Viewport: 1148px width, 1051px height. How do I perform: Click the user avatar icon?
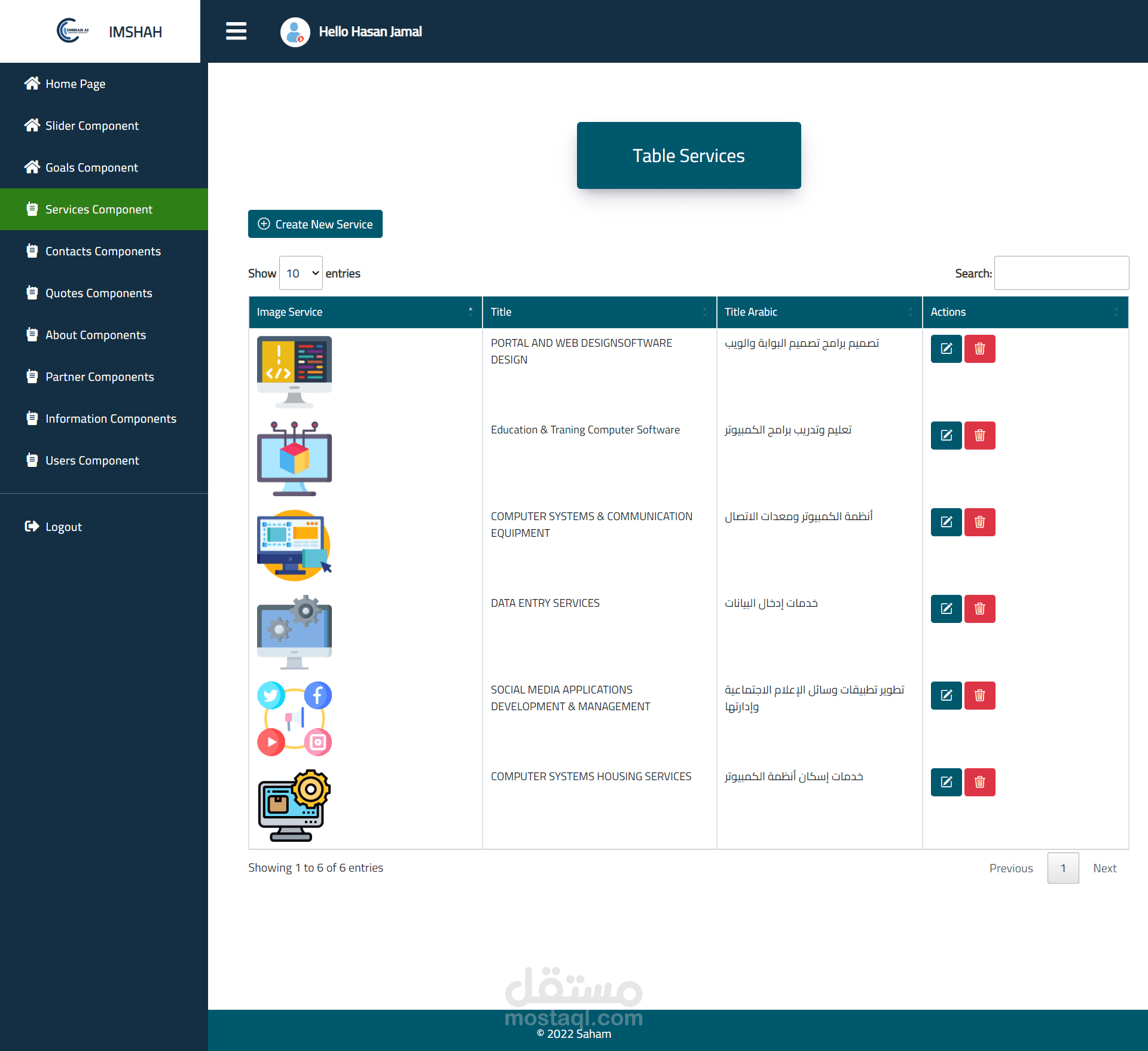tap(295, 32)
